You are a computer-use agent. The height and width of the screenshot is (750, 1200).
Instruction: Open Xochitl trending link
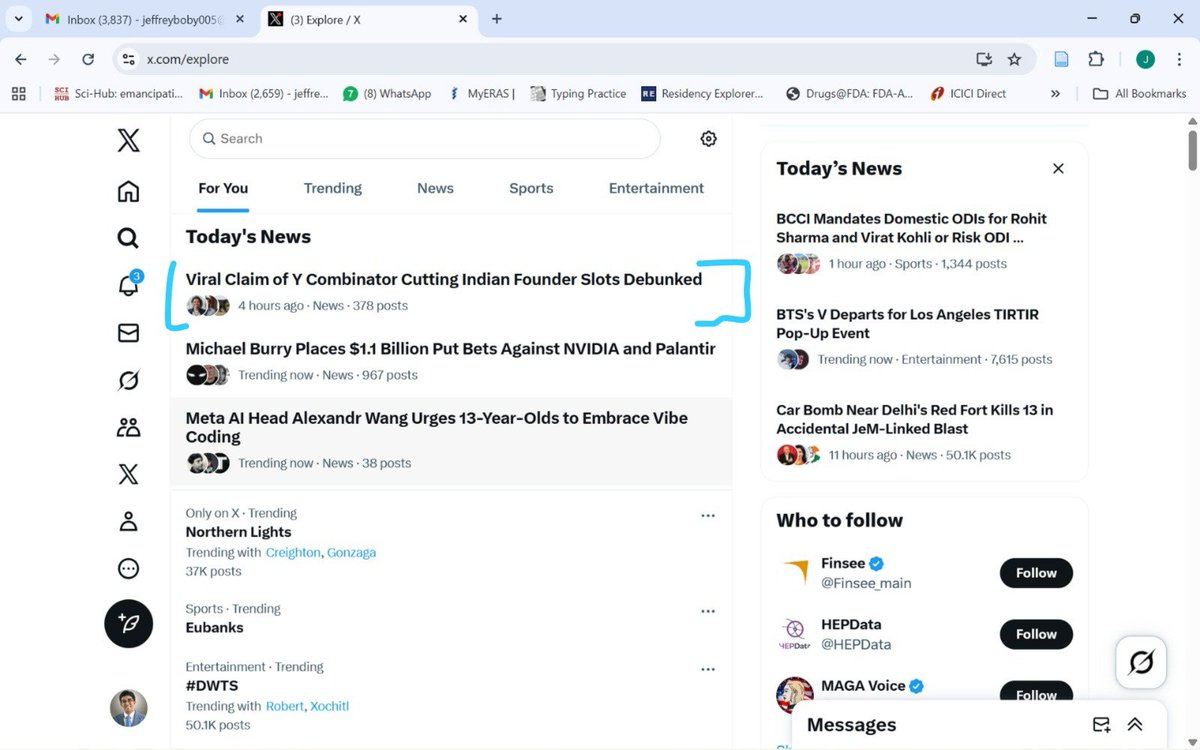(x=329, y=706)
